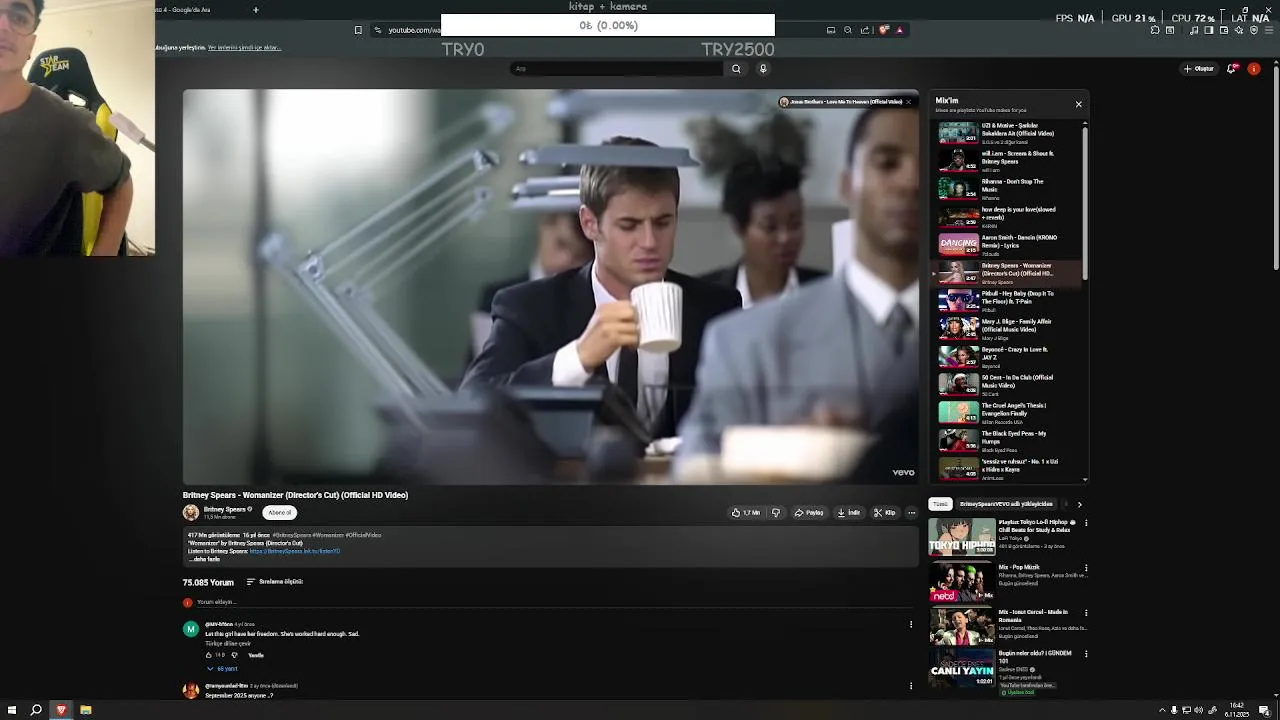
Task: Play Aaron Smith Dancin KRONO Remix
Action: pyautogui.click(x=1008, y=245)
